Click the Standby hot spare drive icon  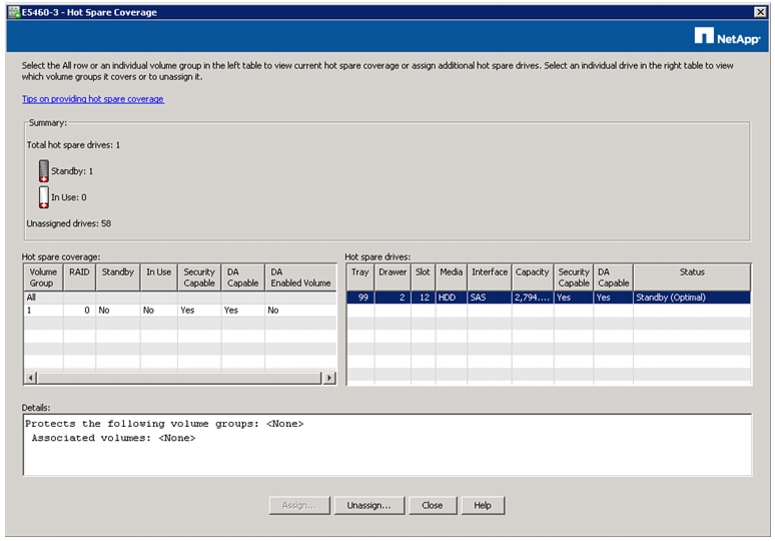tap(43, 171)
